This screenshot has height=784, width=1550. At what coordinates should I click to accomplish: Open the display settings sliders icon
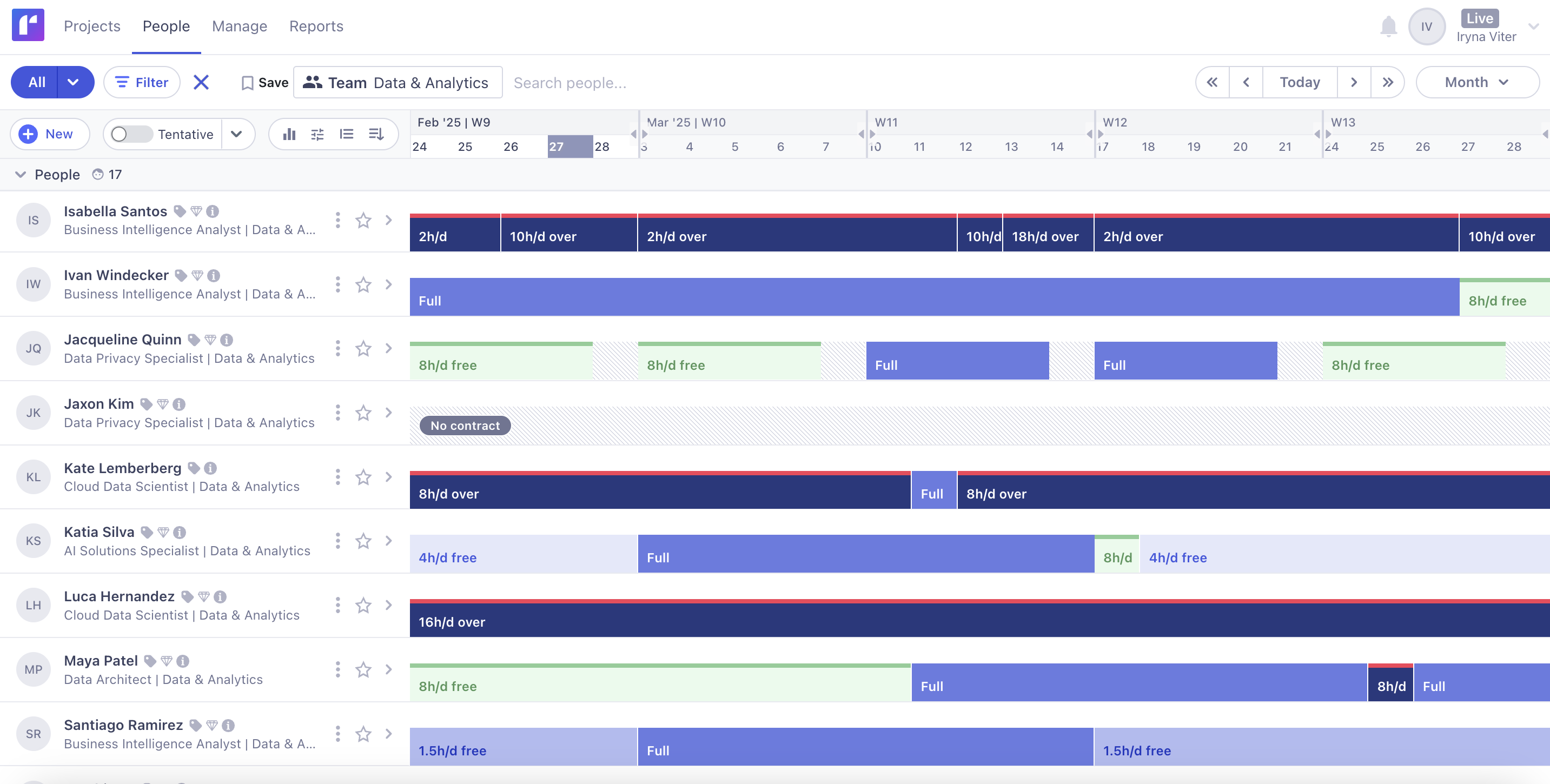coord(317,134)
